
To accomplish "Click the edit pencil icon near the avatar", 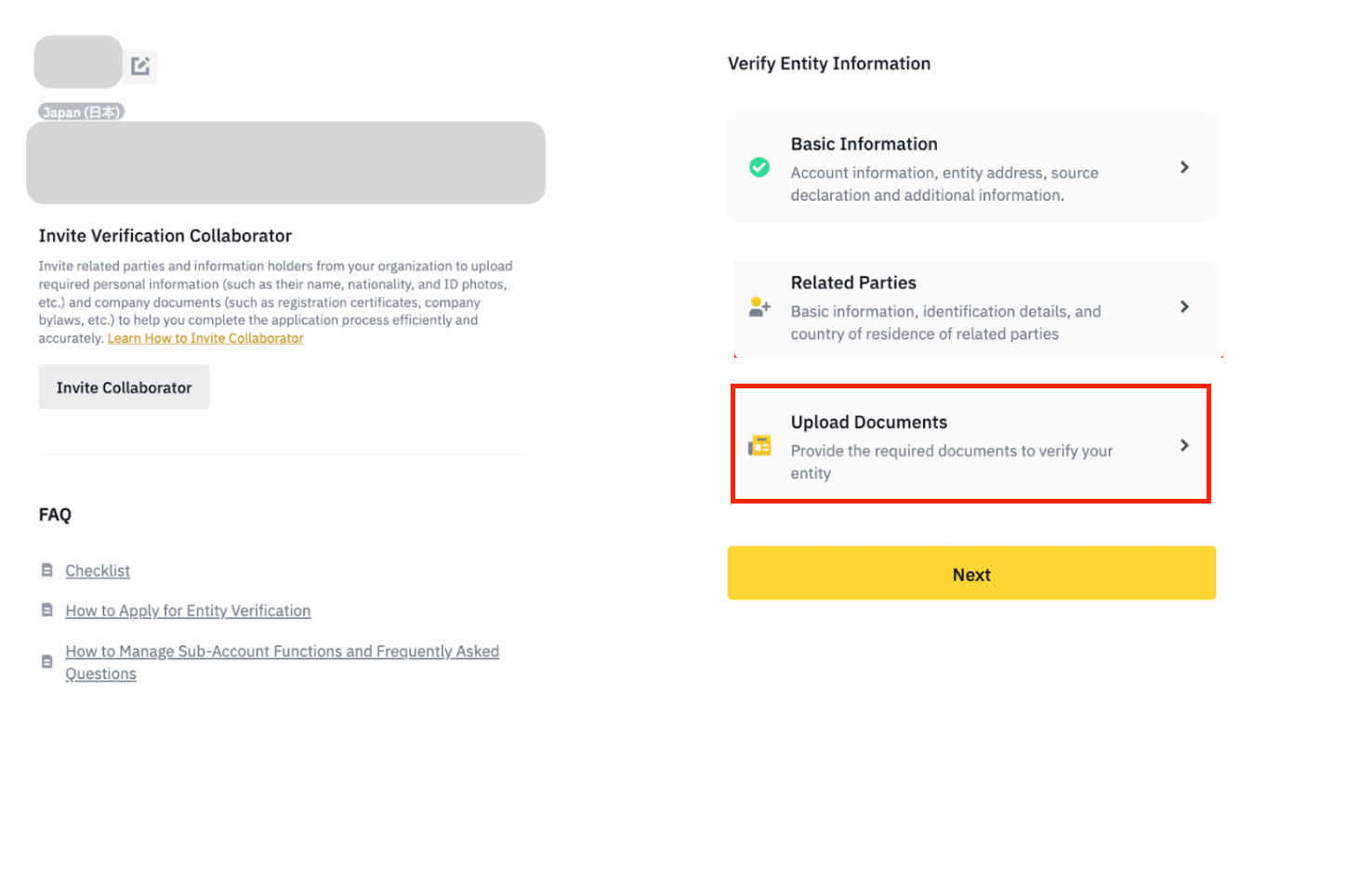I will click(140, 66).
